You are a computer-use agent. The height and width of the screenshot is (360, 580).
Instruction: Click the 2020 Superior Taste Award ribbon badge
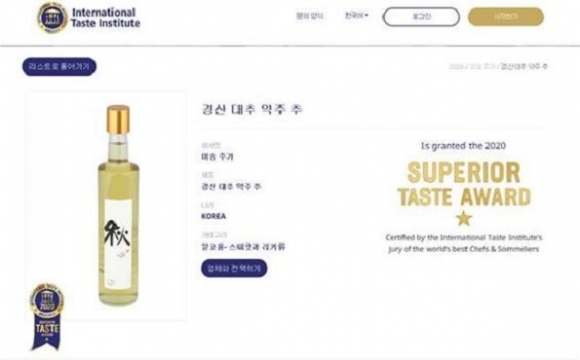coord(47,317)
